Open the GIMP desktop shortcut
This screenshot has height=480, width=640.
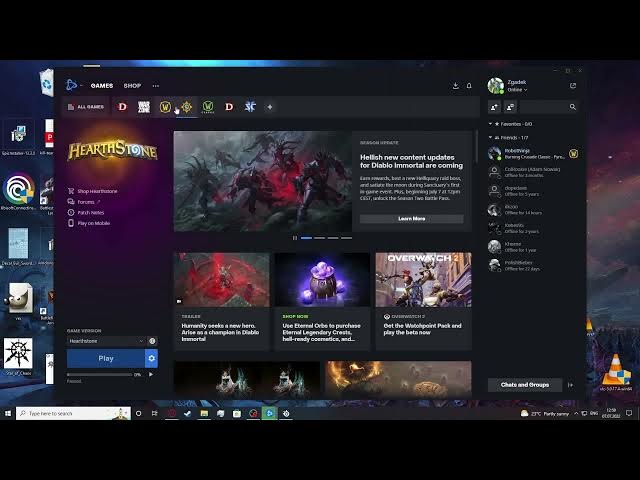click(18, 300)
